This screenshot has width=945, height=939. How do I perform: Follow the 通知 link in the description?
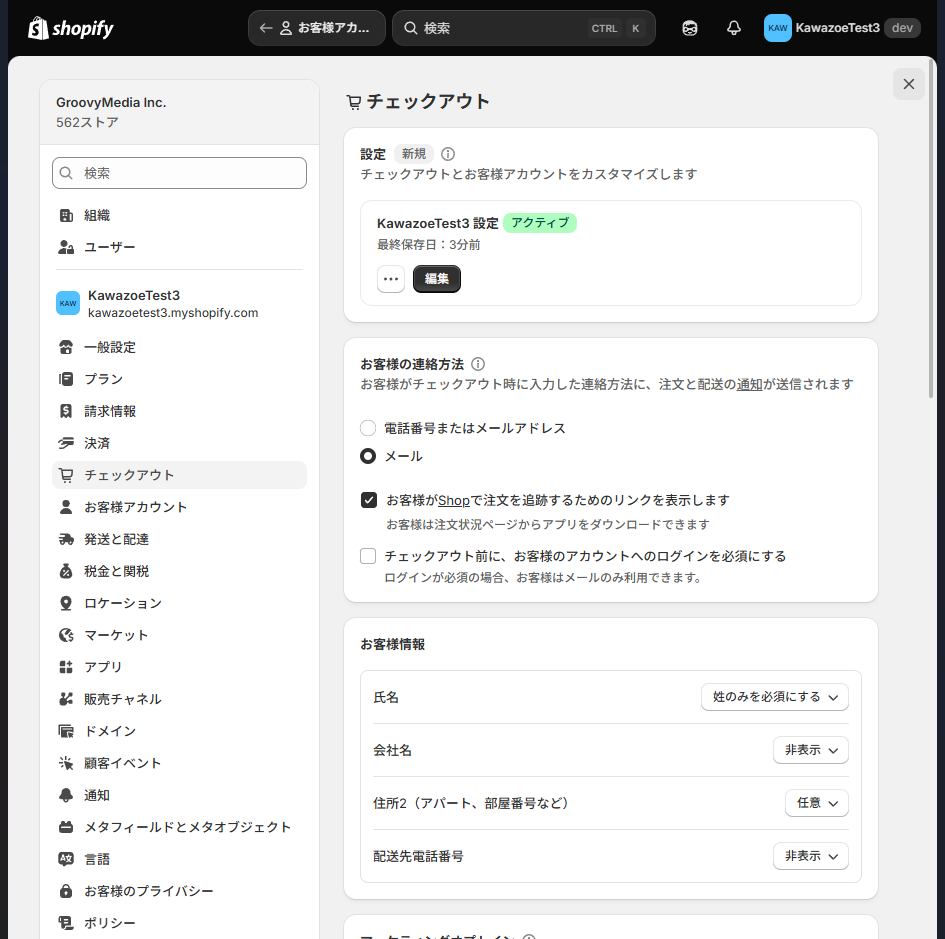749,385
